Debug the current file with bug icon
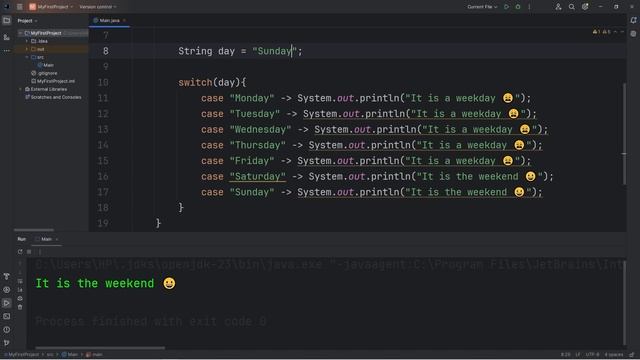Screen dimensions: 640x360 tap(518, 7)
